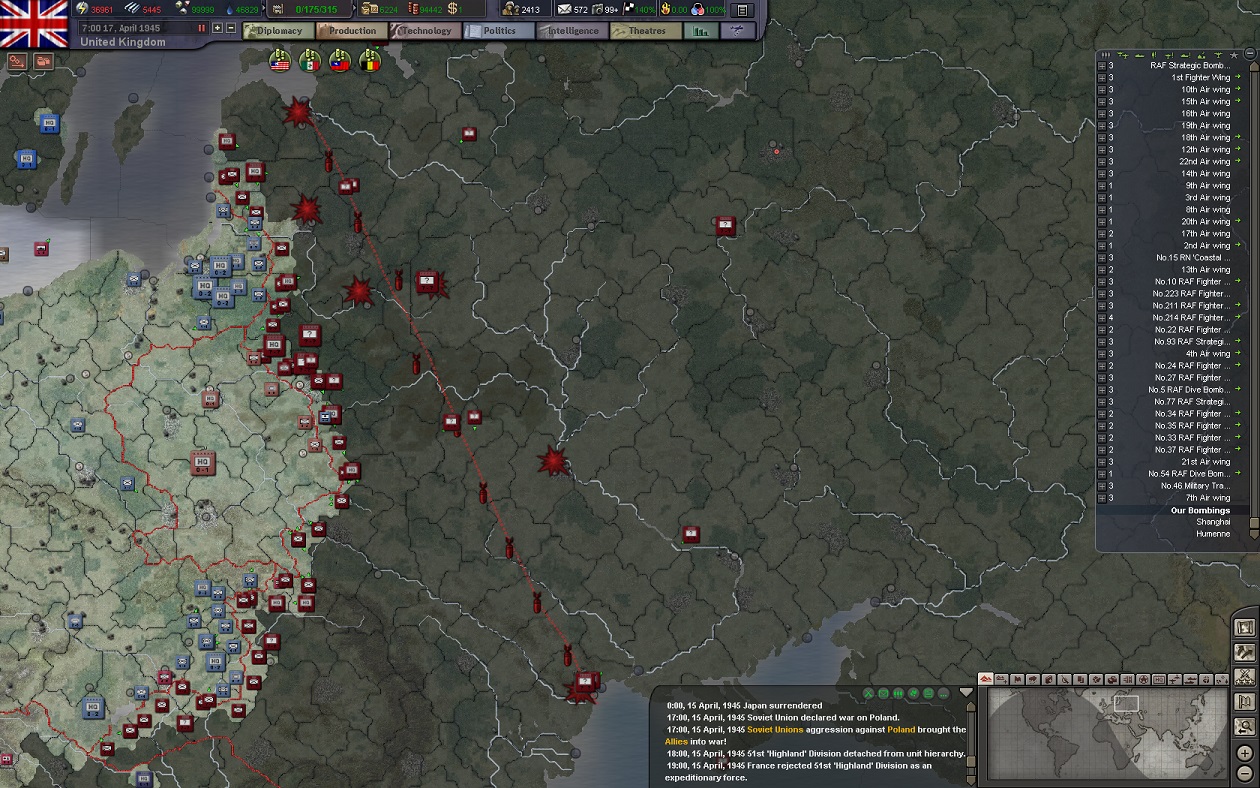Click the United Kingdom flag

[34, 23]
